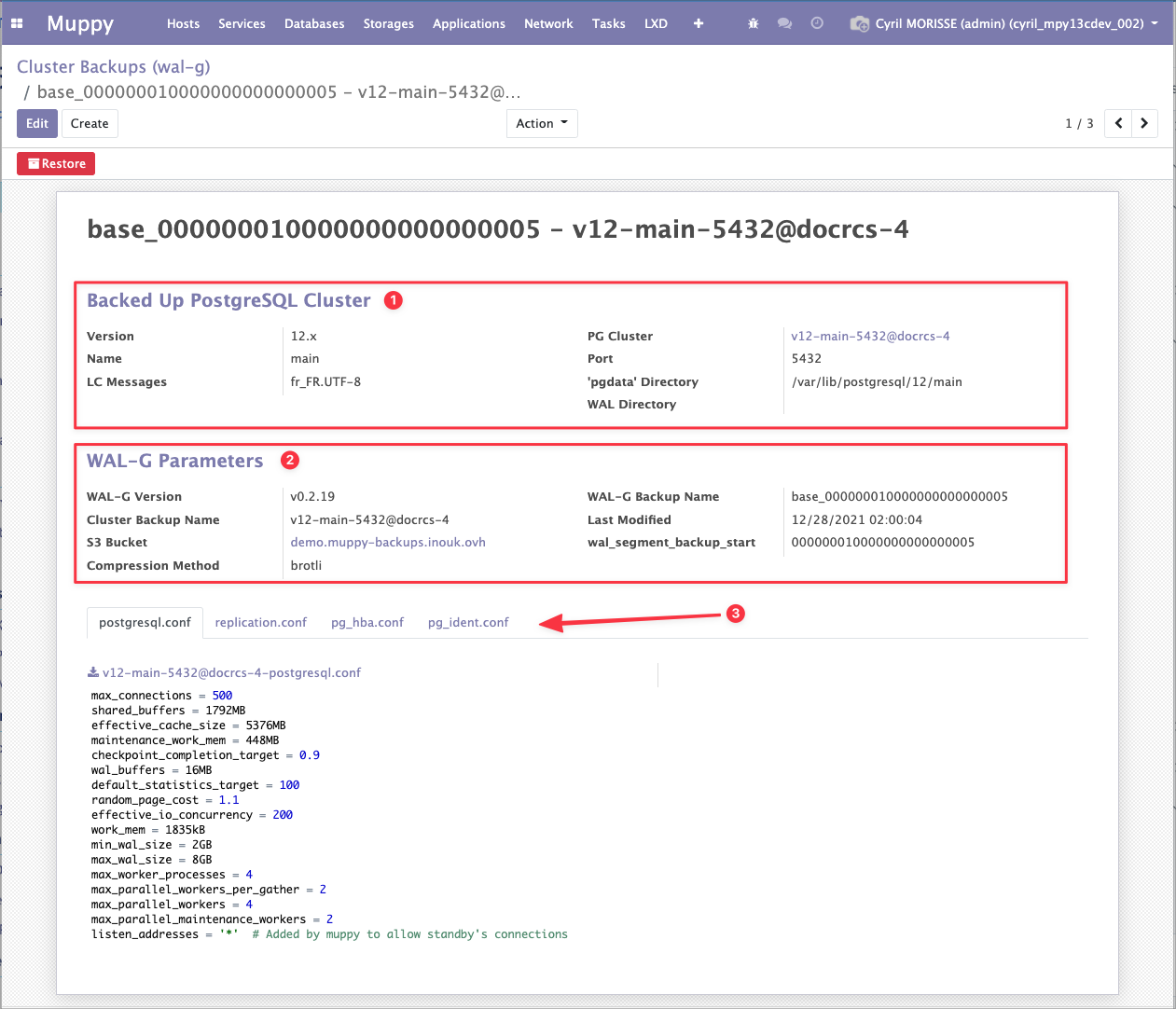1176x1009 pixels.
Task: Open the debug bug icon
Action: pos(754,23)
